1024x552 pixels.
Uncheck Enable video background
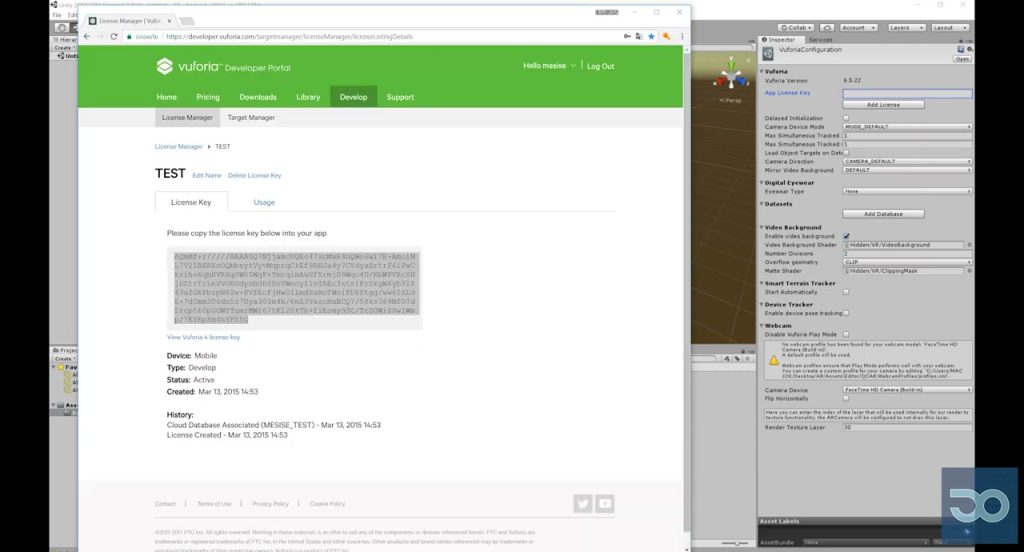pos(846,236)
